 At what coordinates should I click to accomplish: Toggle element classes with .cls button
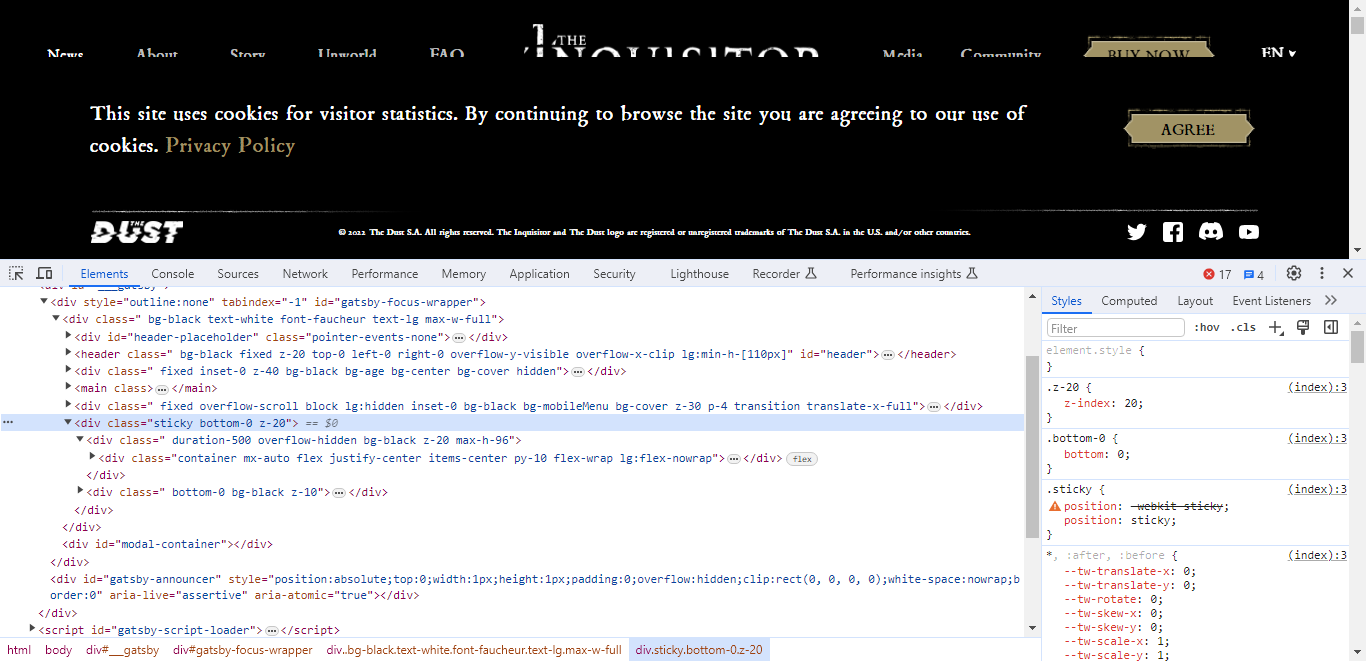click(1243, 326)
